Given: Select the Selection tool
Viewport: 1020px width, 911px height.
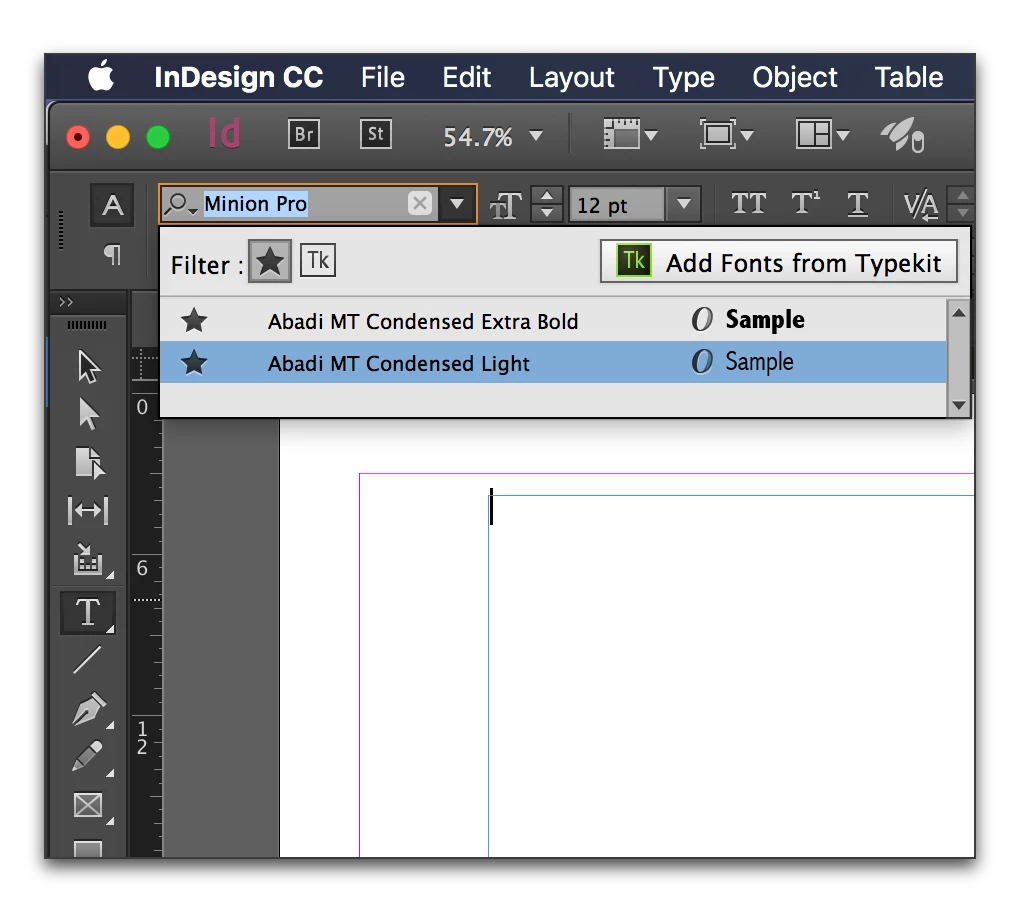Looking at the screenshot, I should click(88, 368).
